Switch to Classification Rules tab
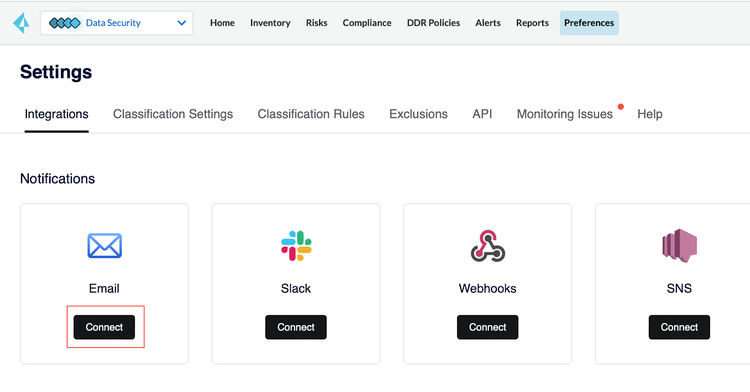This screenshot has width=750, height=392. click(311, 114)
